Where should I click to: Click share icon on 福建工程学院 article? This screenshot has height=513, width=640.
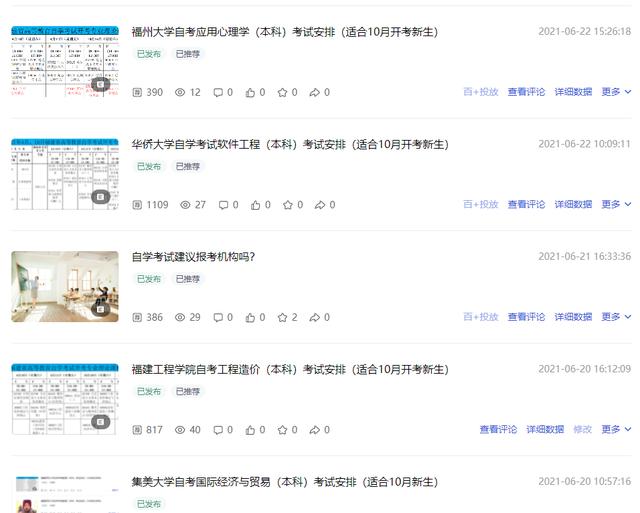pos(315,430)
